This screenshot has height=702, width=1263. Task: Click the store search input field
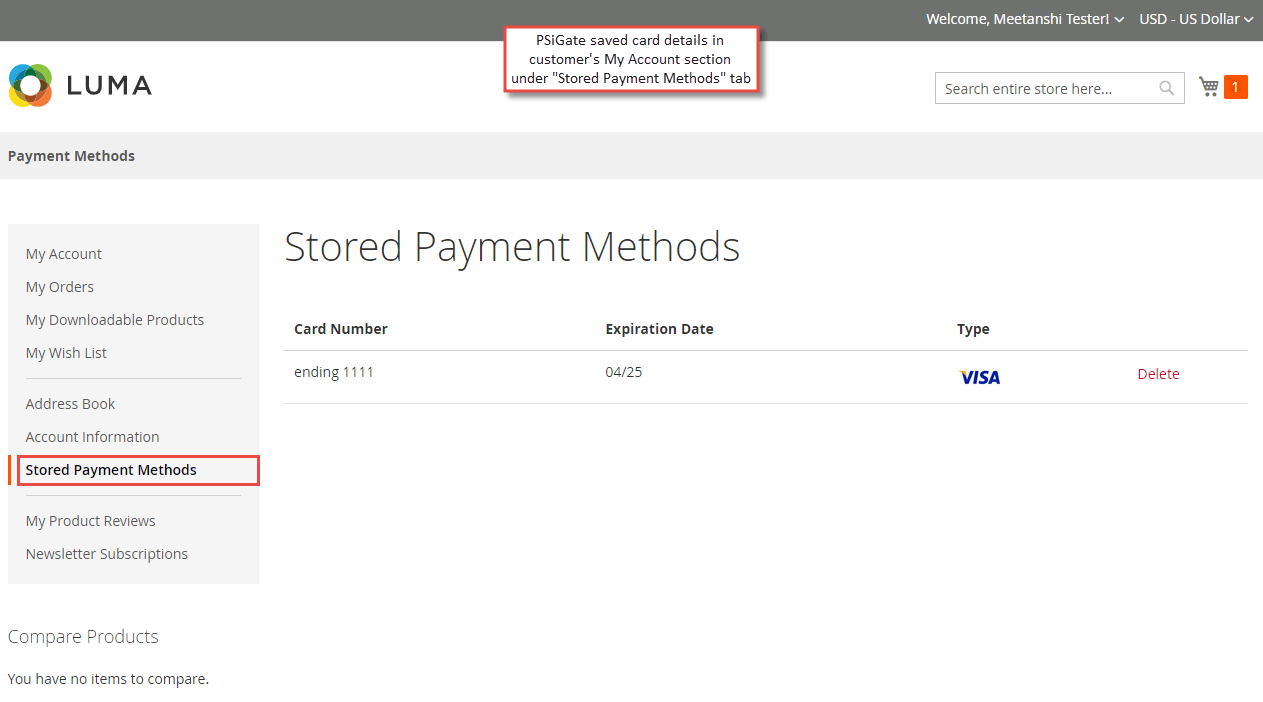[1040, 88]
